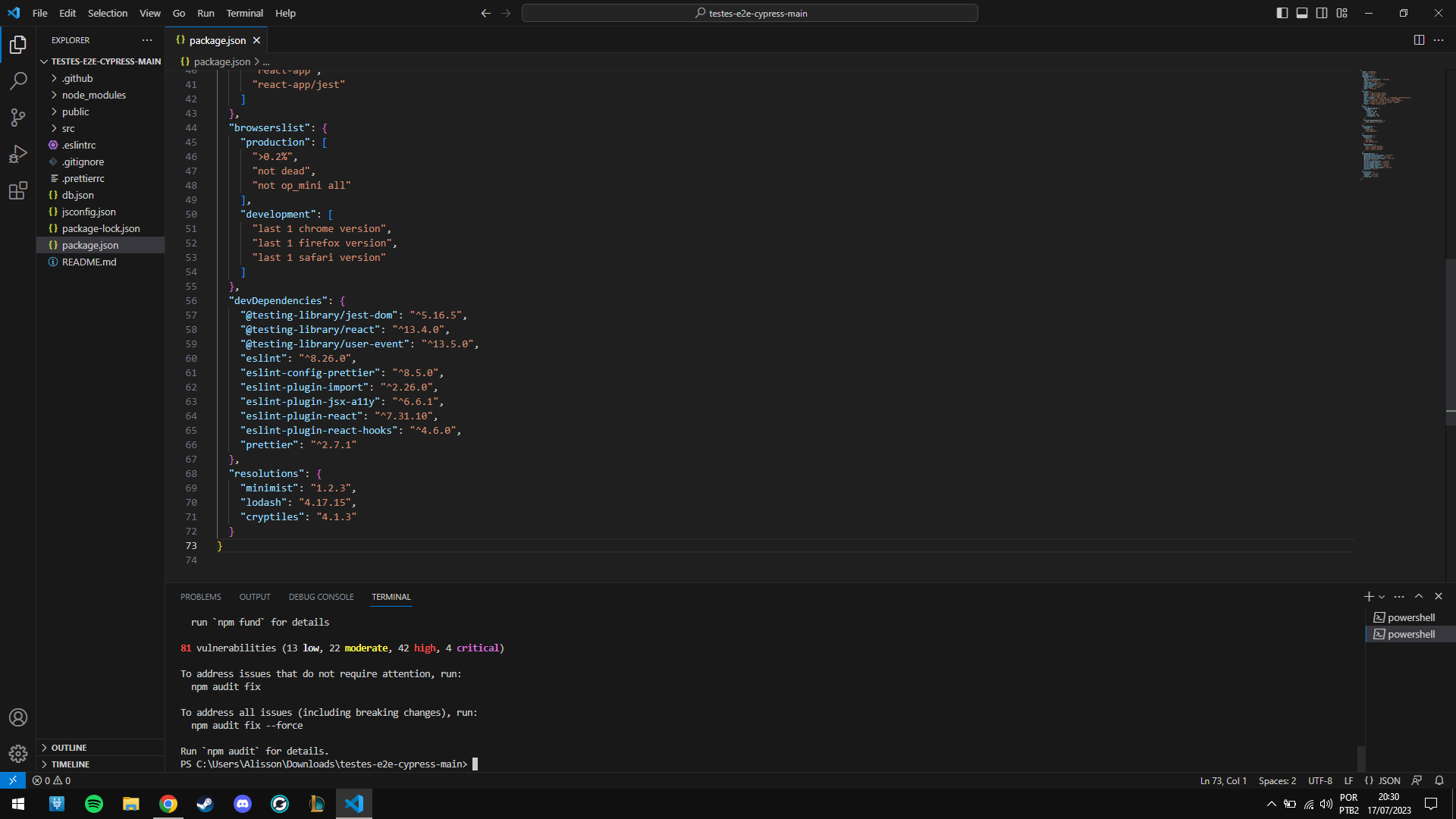Open the Source Control view

tap(18, 118)
